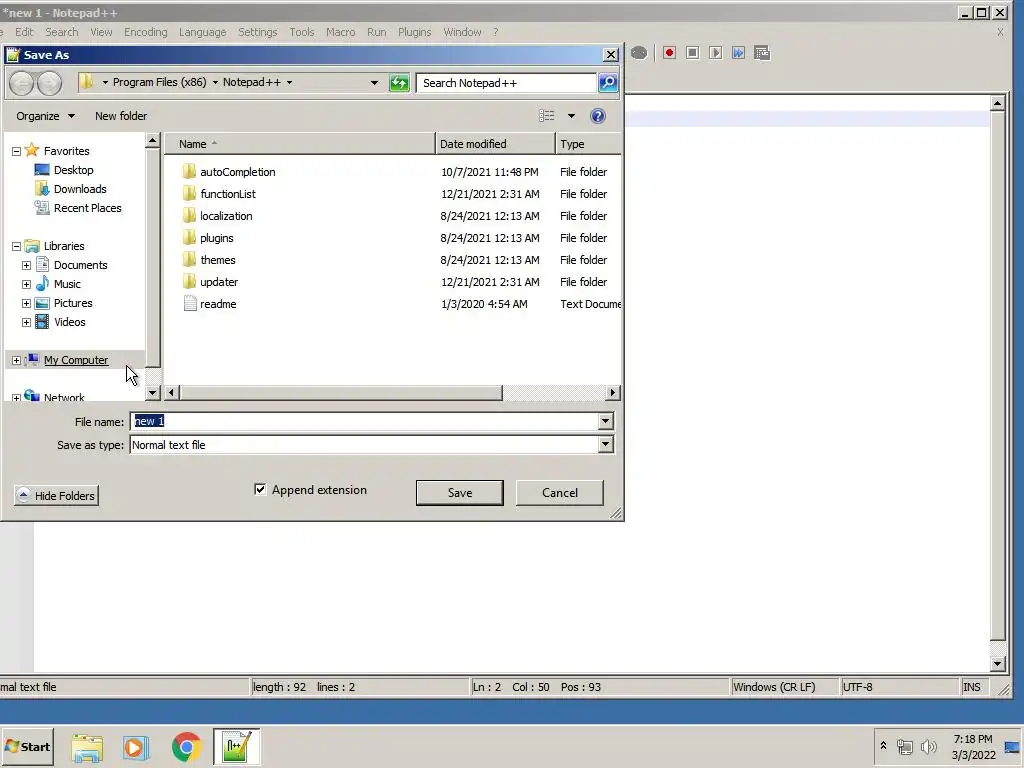Open the address bar history dropdown

374,83
